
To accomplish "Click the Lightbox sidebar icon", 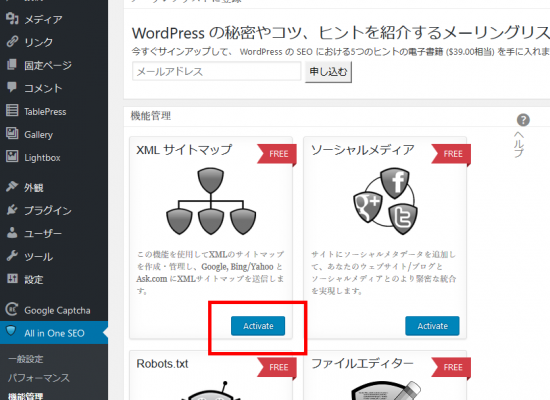I will [x=12, y=157].
